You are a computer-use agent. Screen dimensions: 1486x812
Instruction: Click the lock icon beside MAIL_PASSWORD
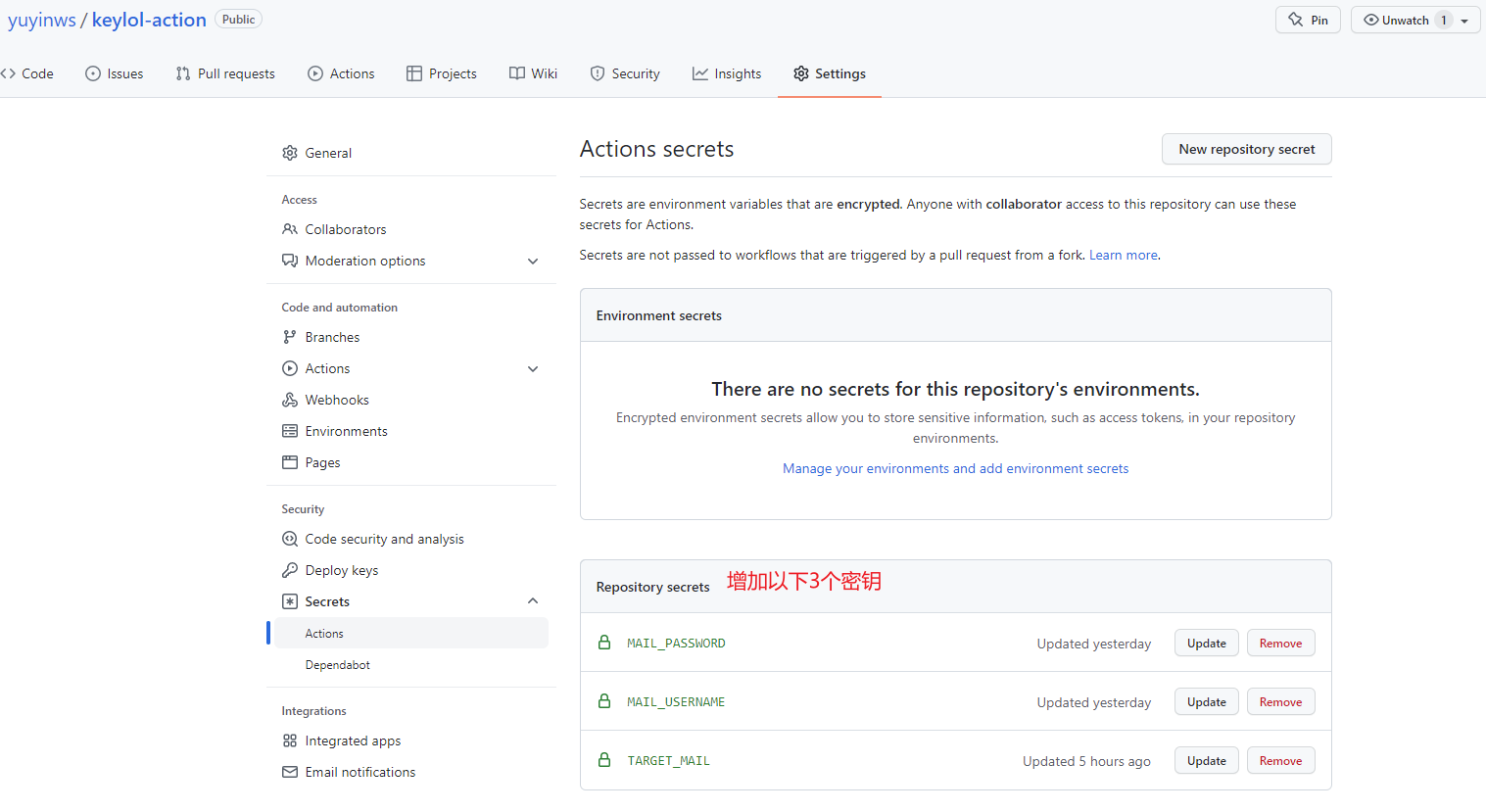[604, 643]
